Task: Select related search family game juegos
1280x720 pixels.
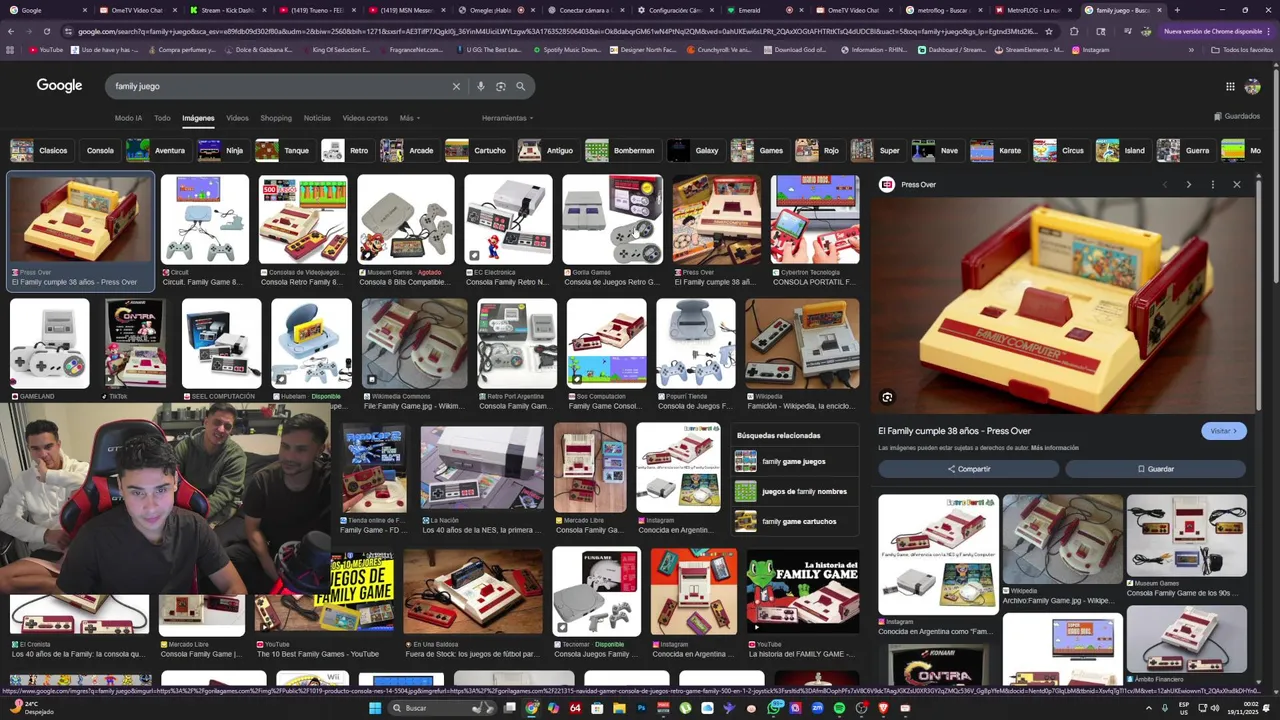Action: (793, 462)
